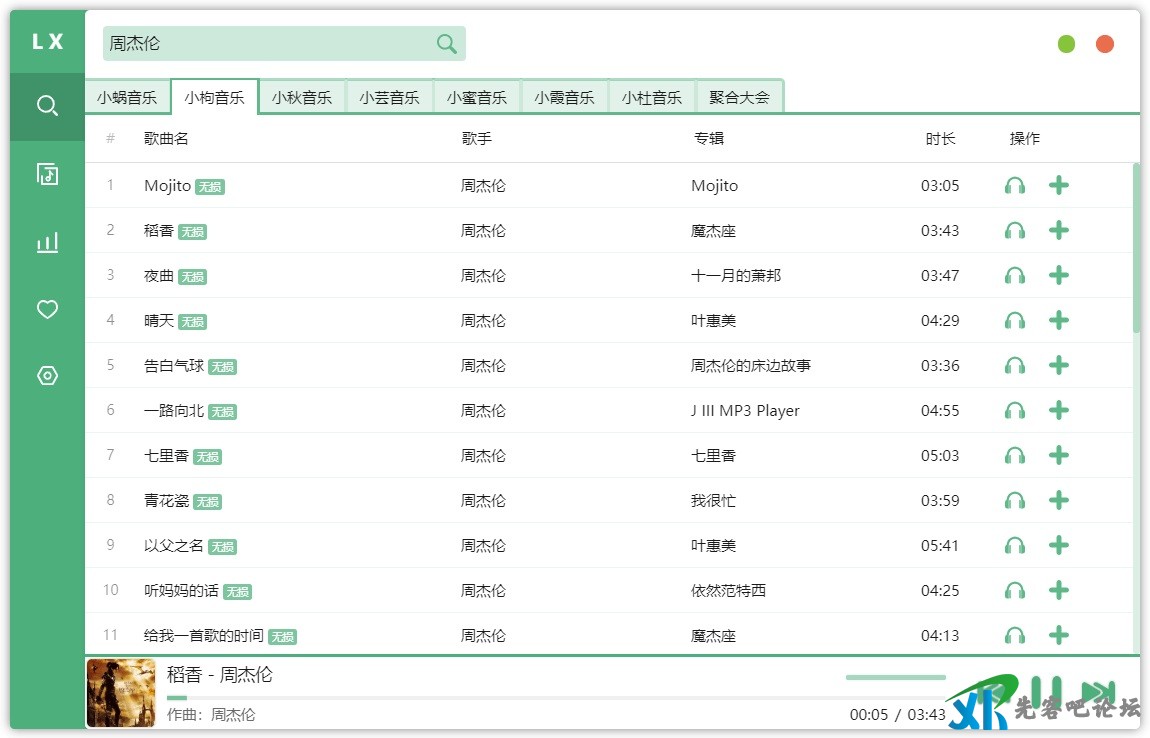The width and height of the screenshot is (1150, 738).
Task: Click the magnifier icon in search box
Action: point(446,43)
